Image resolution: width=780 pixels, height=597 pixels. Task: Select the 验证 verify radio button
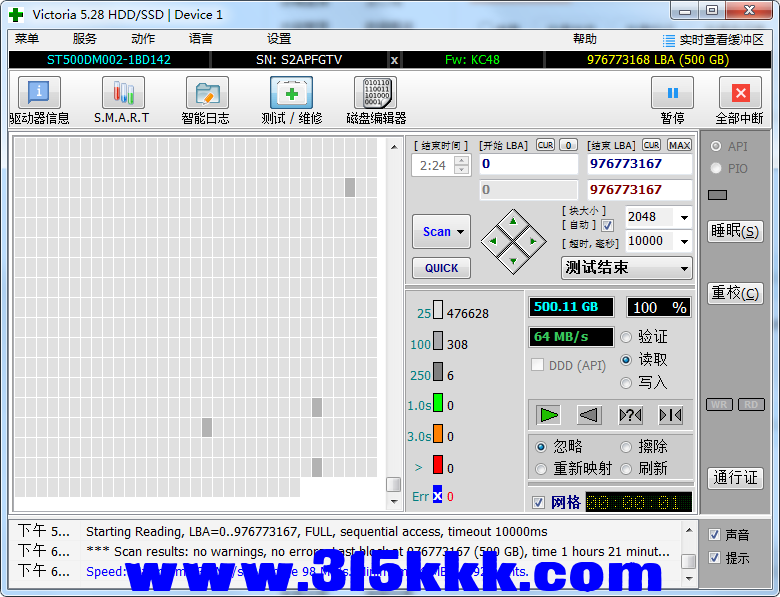click(x=626, y=337)
